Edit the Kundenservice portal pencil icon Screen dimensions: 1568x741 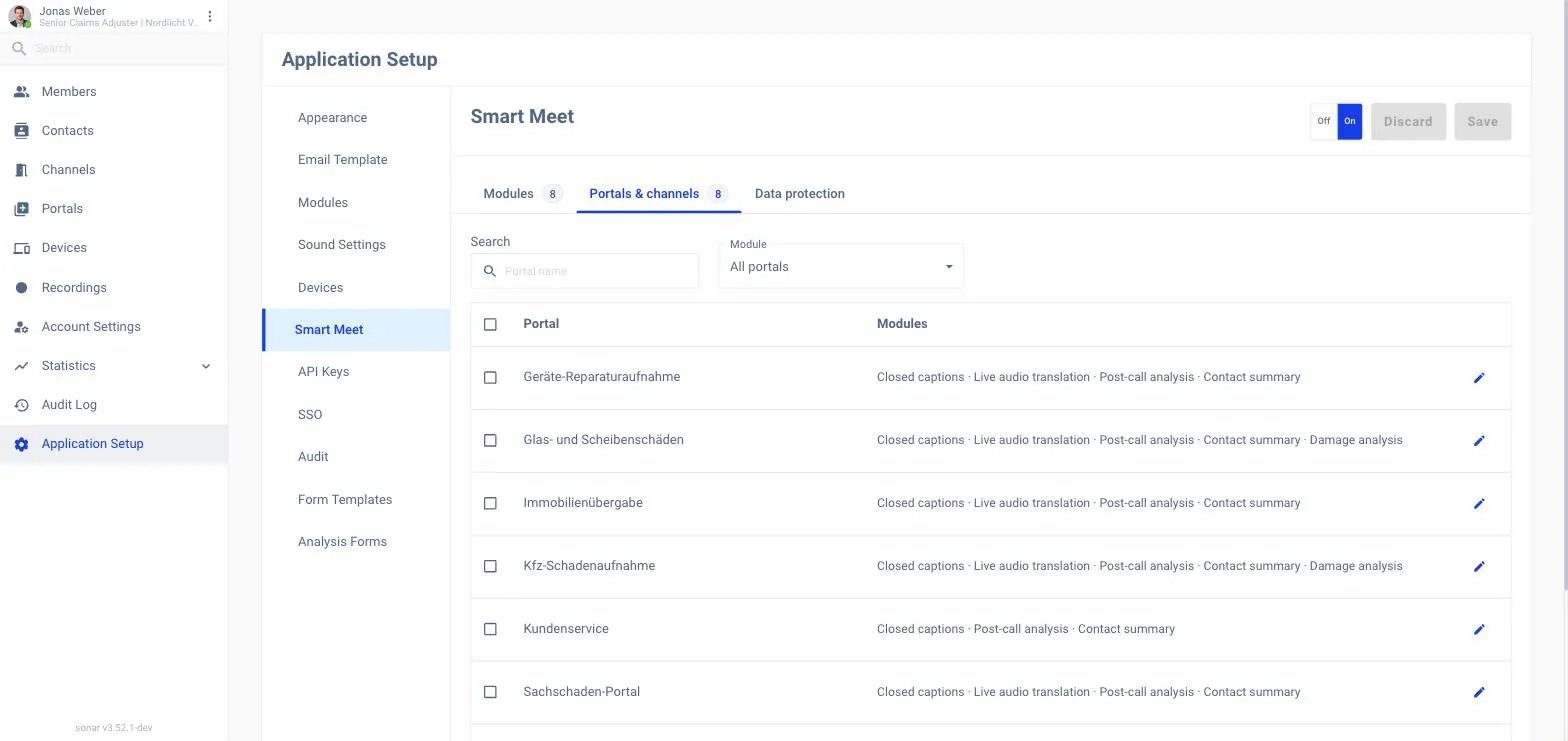click(x=1479, y=630)
